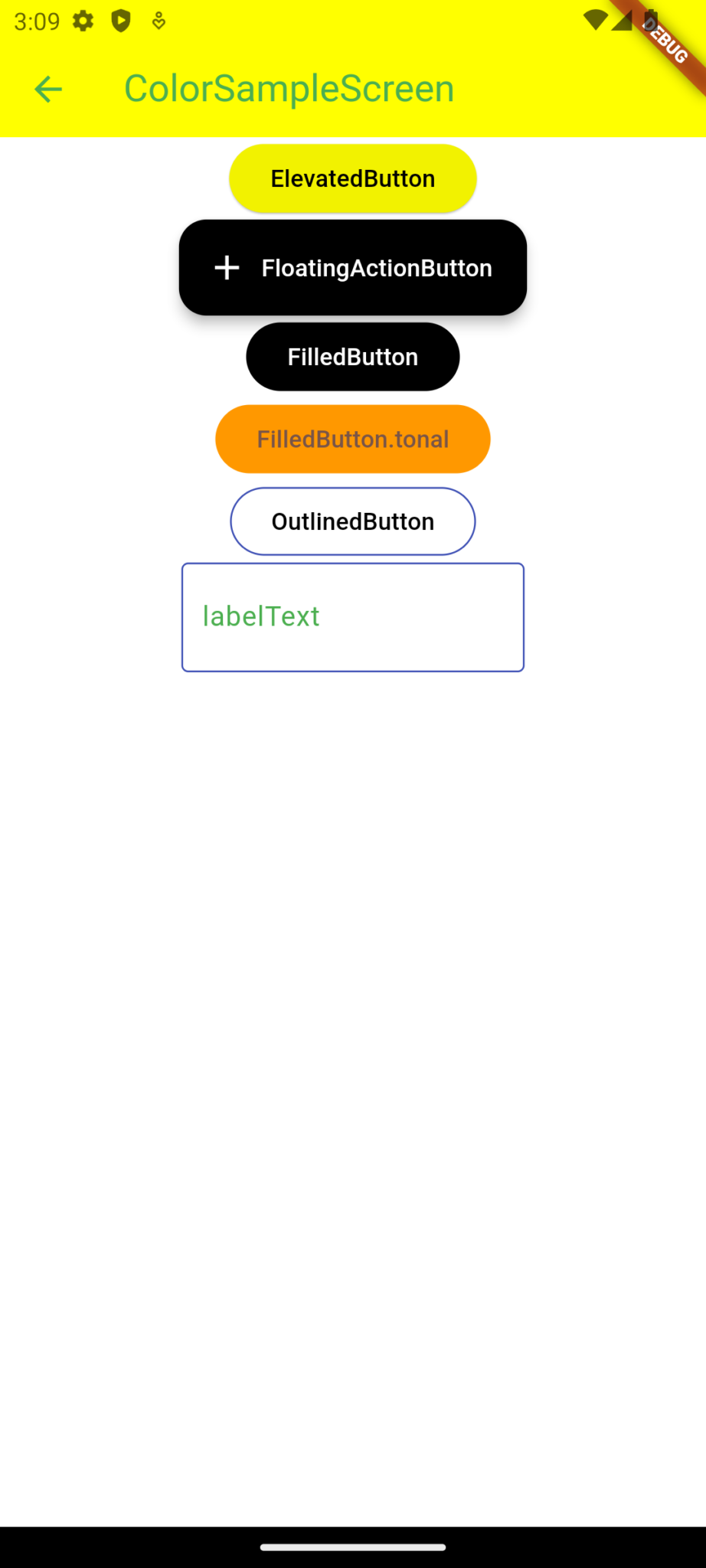Select the green labelText placeholder text
The height and width of the screenshot is (1568, 706).
click(261, 616)
